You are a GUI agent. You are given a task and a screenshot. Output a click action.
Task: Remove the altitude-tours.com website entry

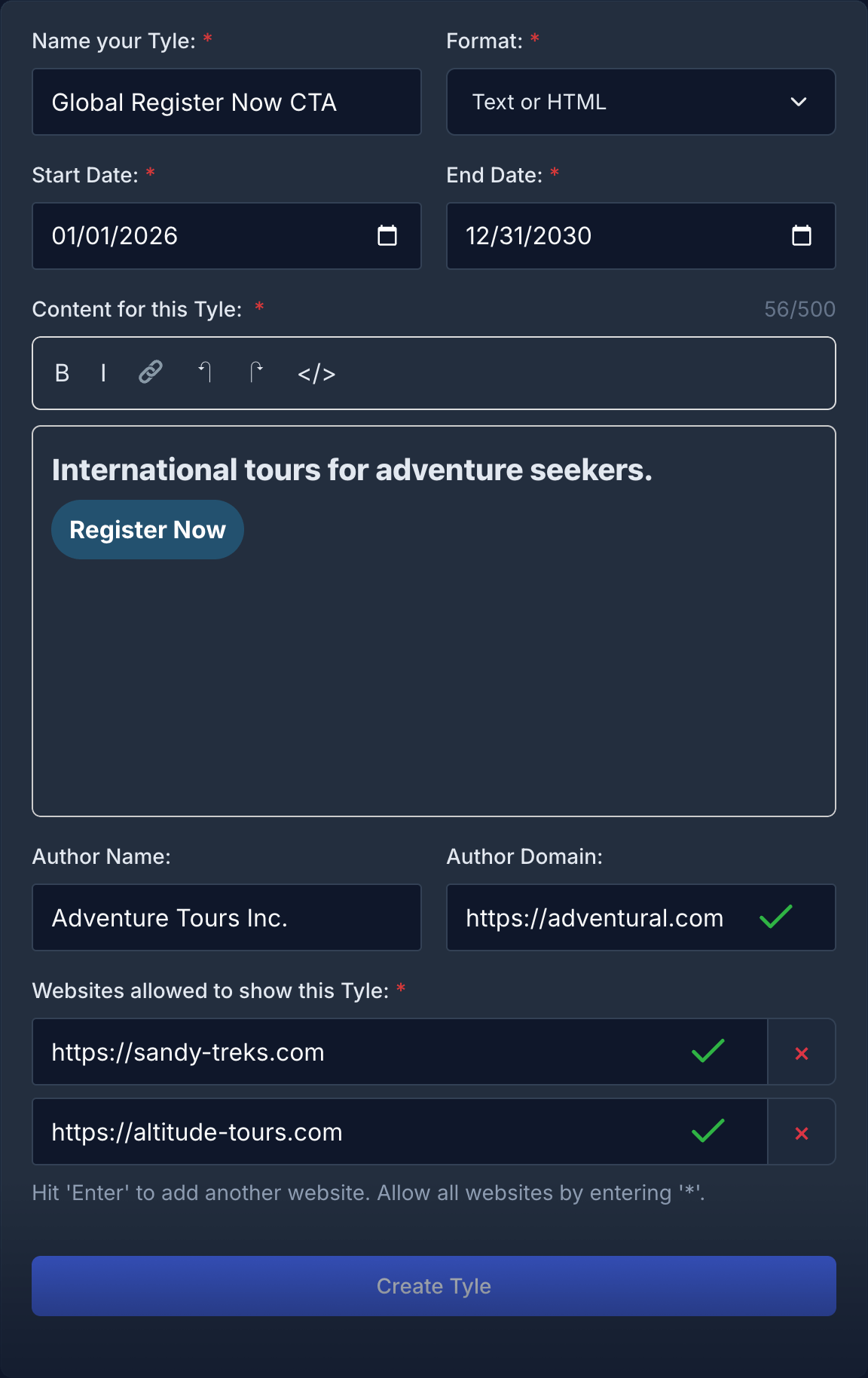pos(801,1131)
